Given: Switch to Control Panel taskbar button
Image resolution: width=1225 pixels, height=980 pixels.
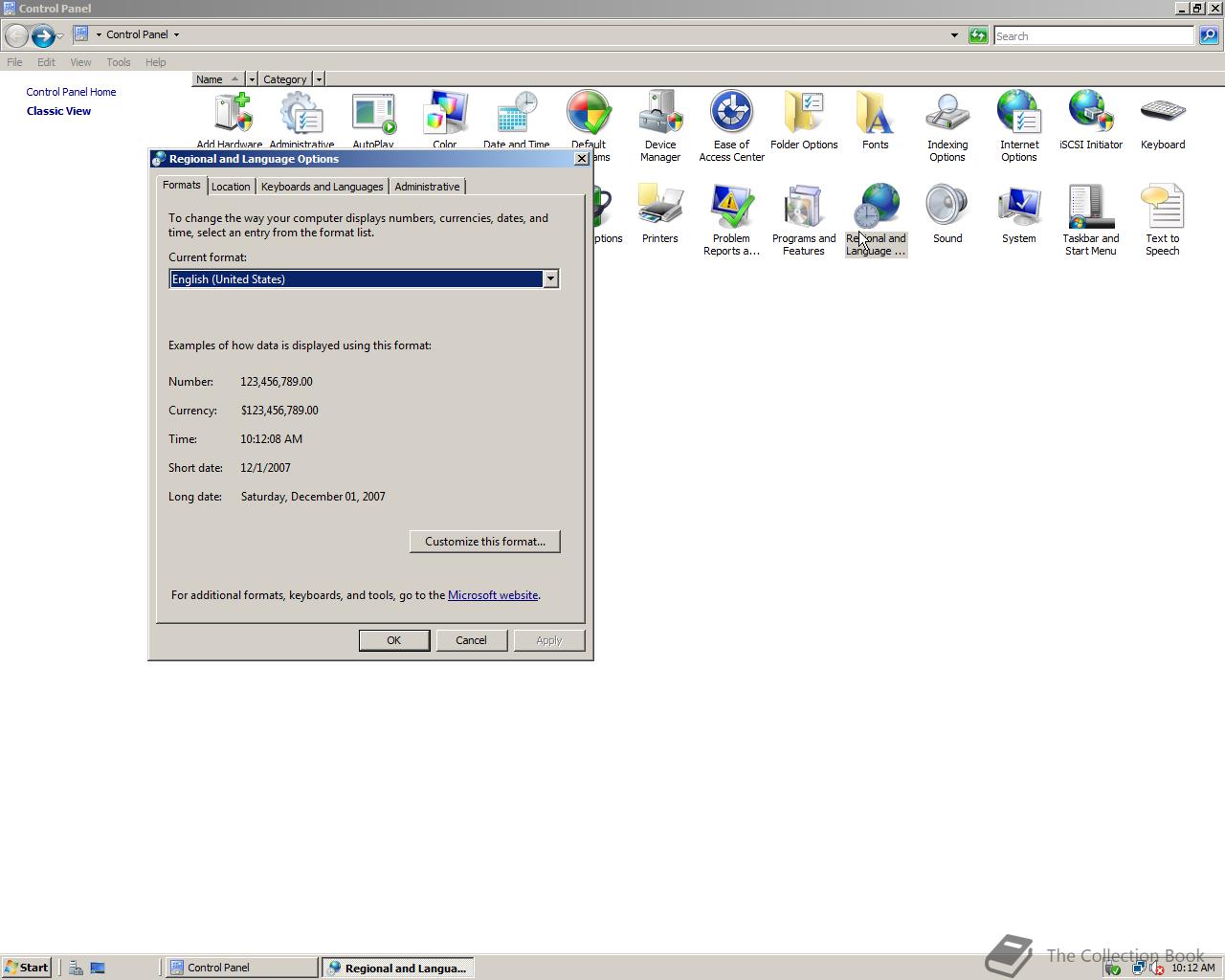Looking at the screenshot, I should tap(242, 968).
